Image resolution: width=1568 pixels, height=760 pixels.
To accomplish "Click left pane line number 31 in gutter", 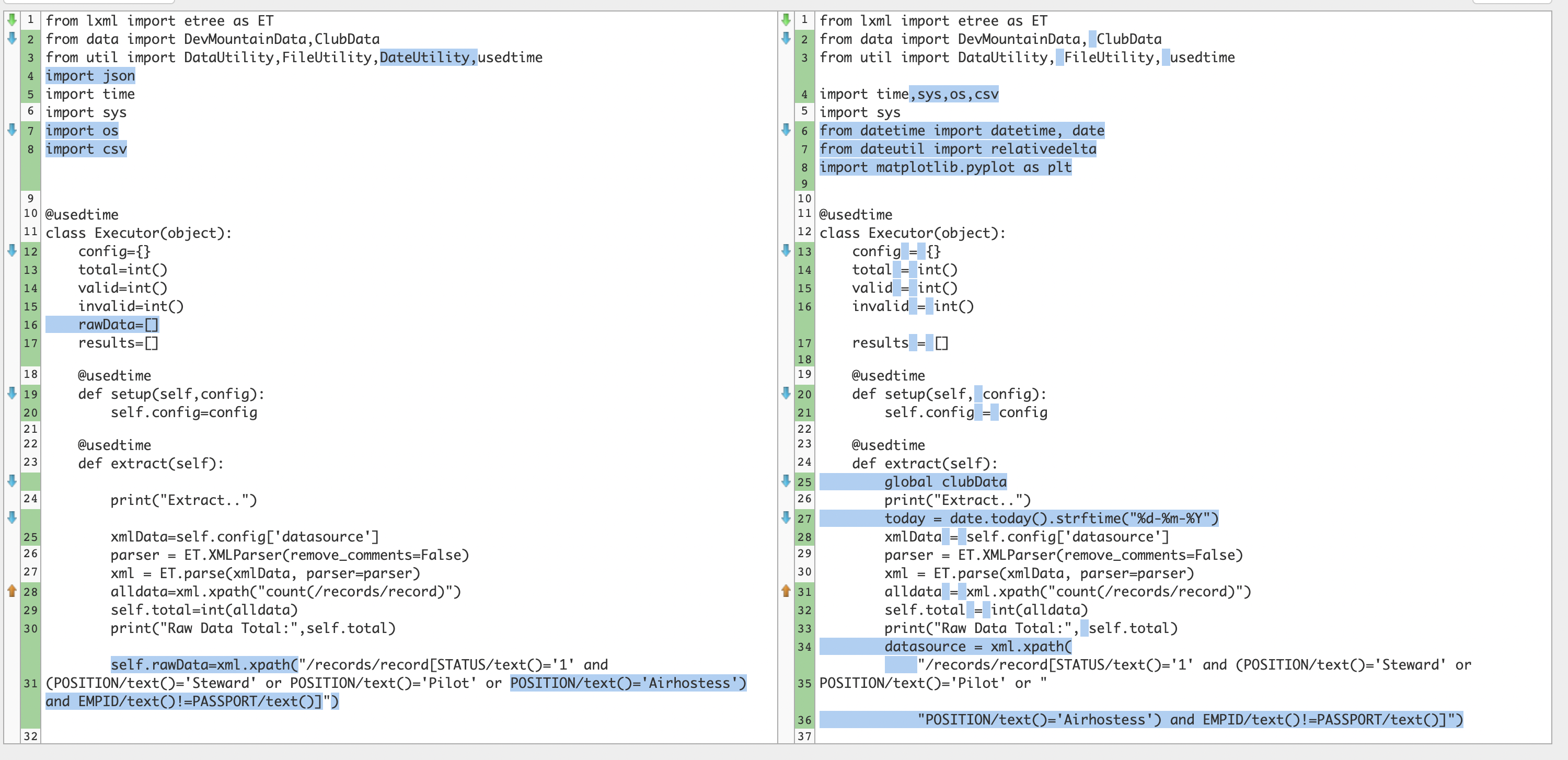I will click(30, 683).
